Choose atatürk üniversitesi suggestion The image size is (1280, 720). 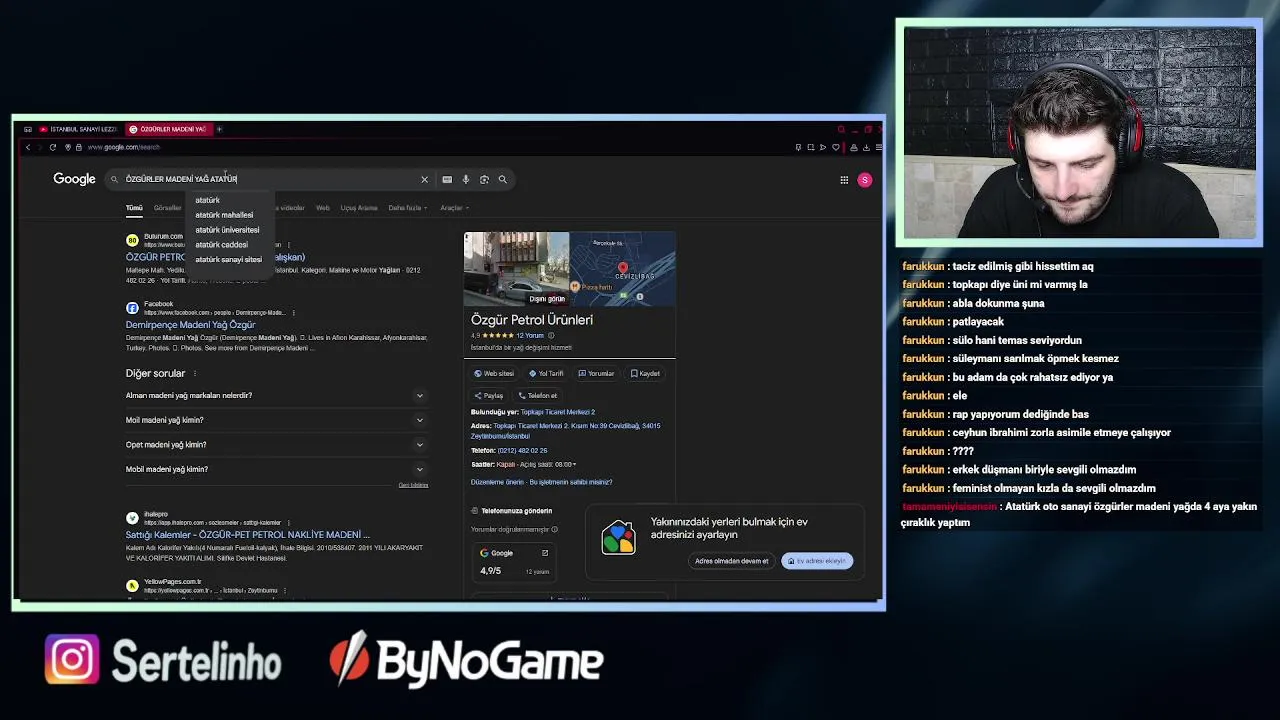(x=227, y=230)
